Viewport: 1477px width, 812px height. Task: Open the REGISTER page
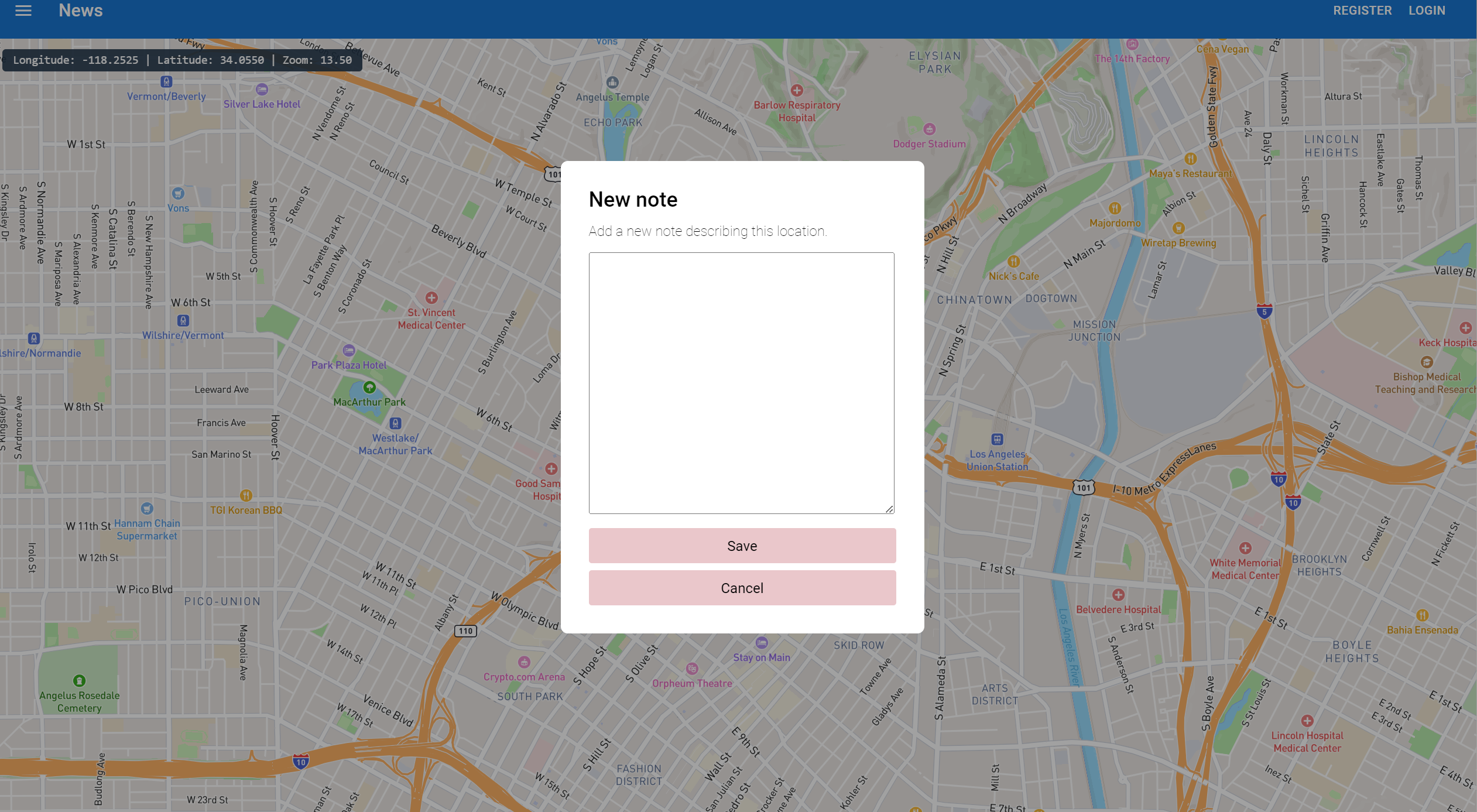(x=1362, y=11)
